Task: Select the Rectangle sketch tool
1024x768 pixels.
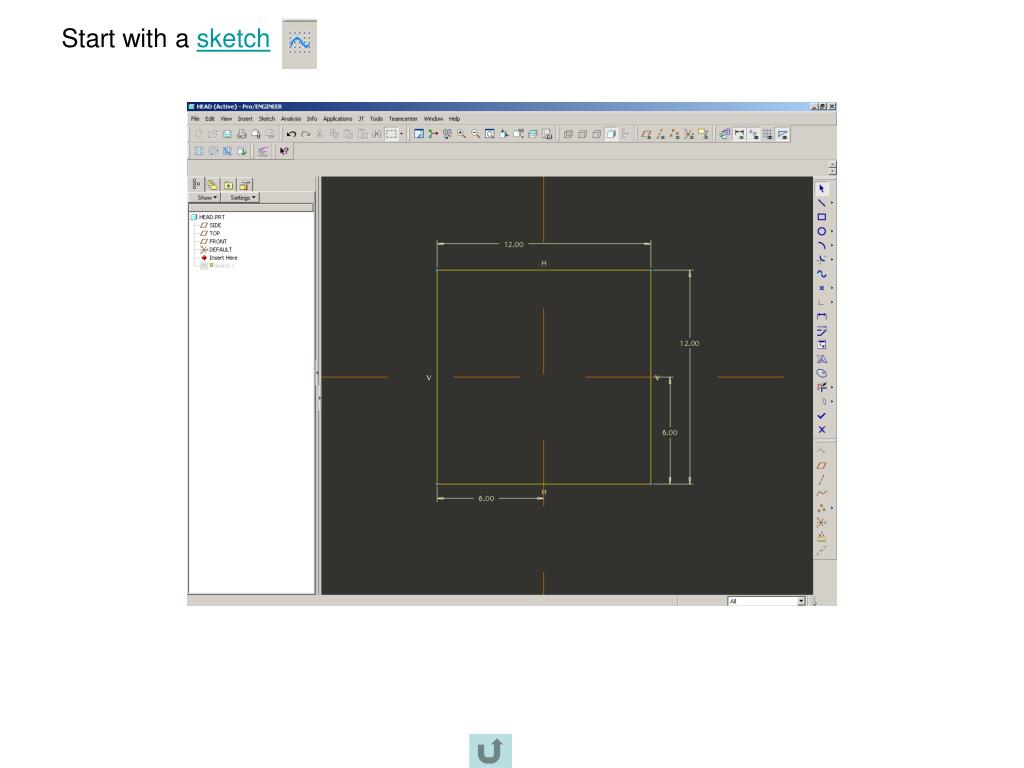Action: (822, 216)
